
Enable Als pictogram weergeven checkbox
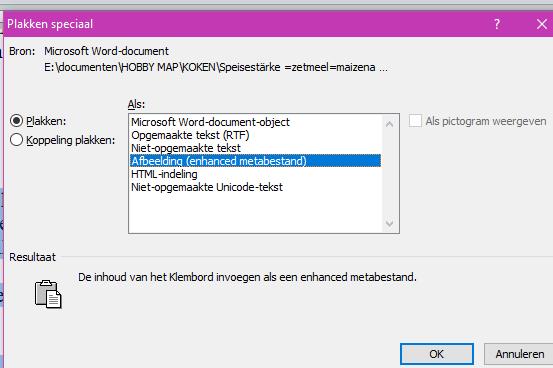[x=415, y=121]
